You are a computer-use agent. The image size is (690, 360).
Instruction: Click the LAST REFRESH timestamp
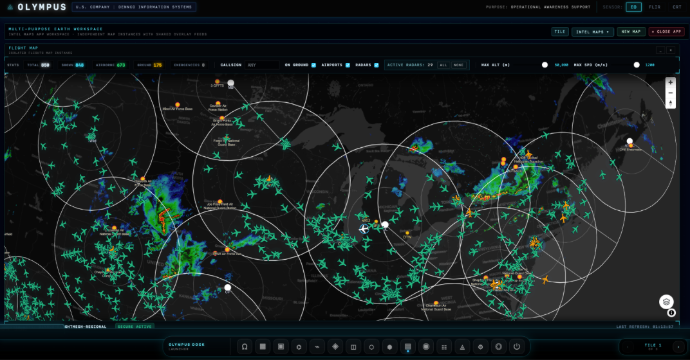pyautogui.click(x=645, y=327)
